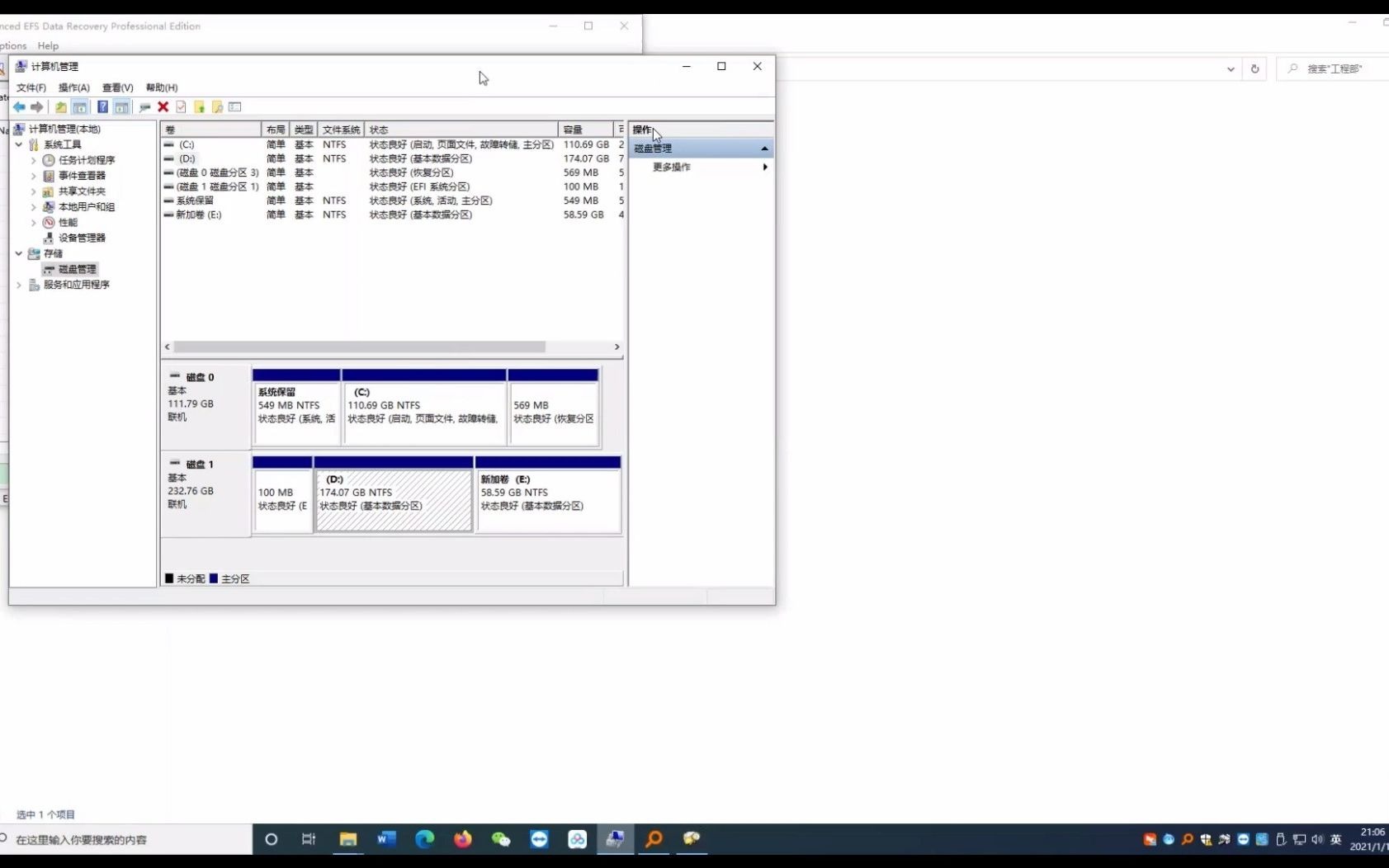Expand the 任务计划程序 tree node
This screenshot has height=868, width=1389.
click(x=33, y=160)
